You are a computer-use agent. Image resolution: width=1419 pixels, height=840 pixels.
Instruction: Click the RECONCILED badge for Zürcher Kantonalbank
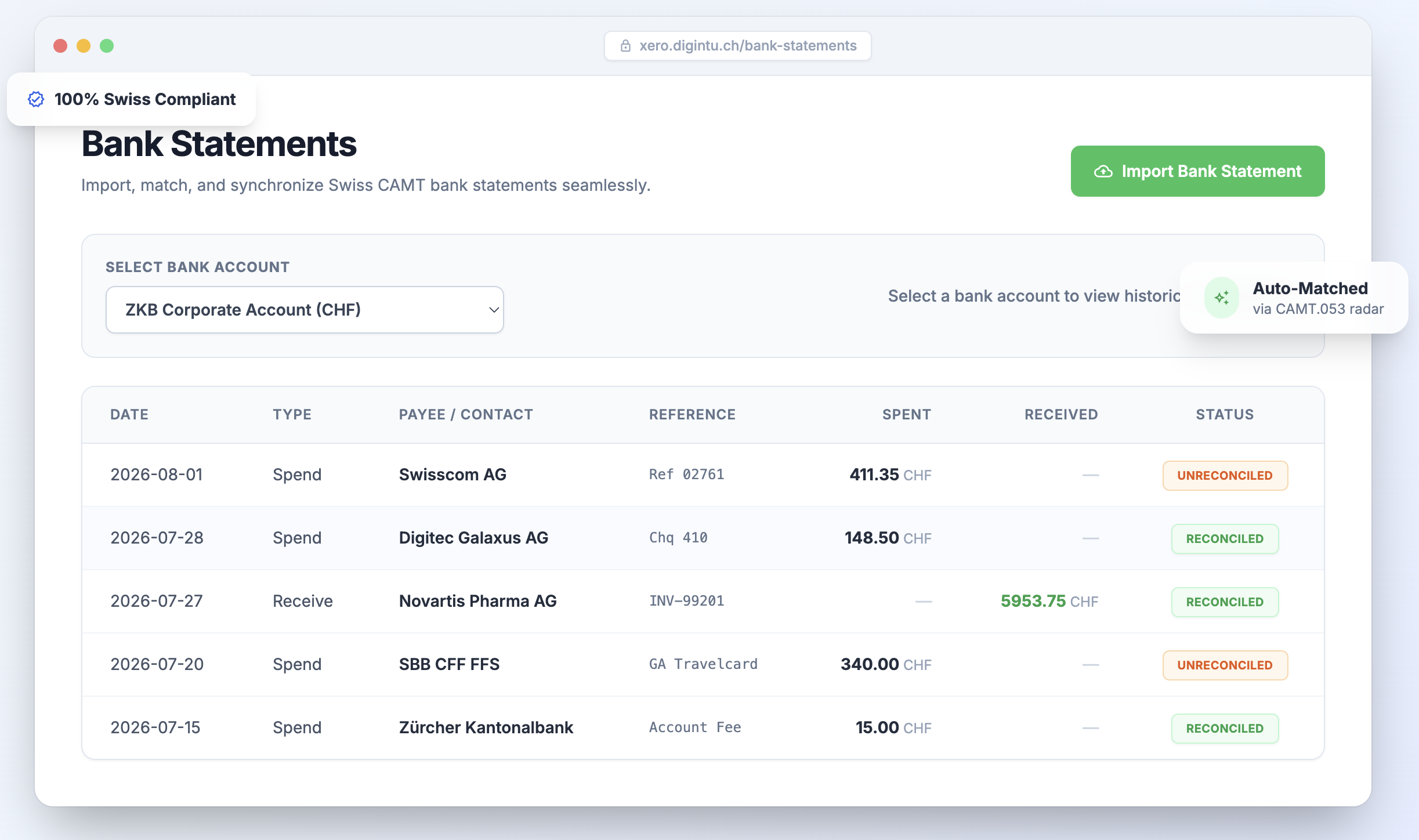(1225, 728)
